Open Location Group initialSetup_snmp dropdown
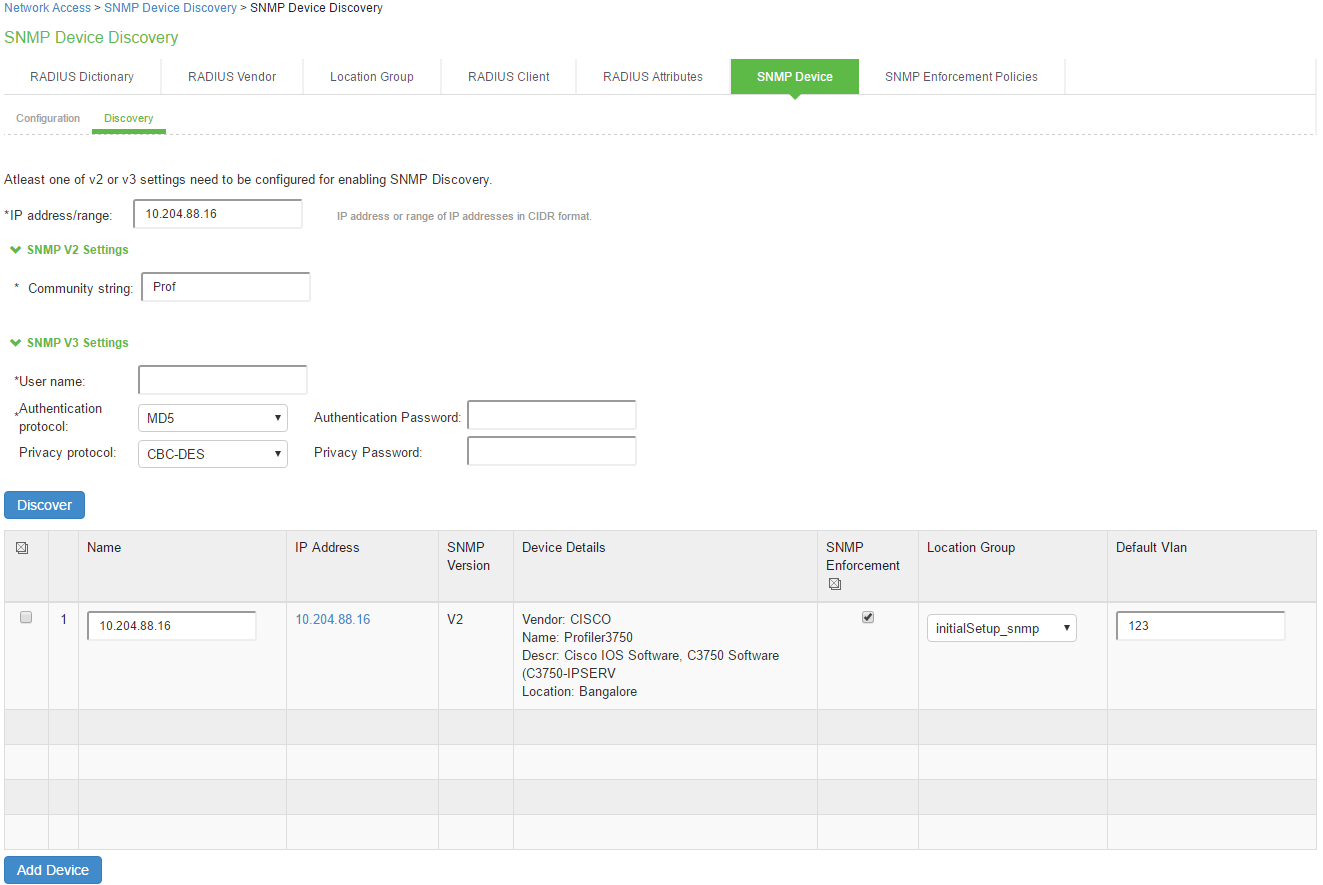 click(x=1001, y=628)
